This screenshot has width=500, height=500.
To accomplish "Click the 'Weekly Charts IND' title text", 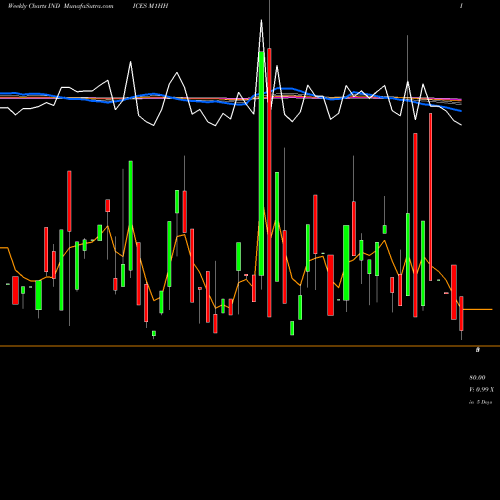I will (33, 6).
